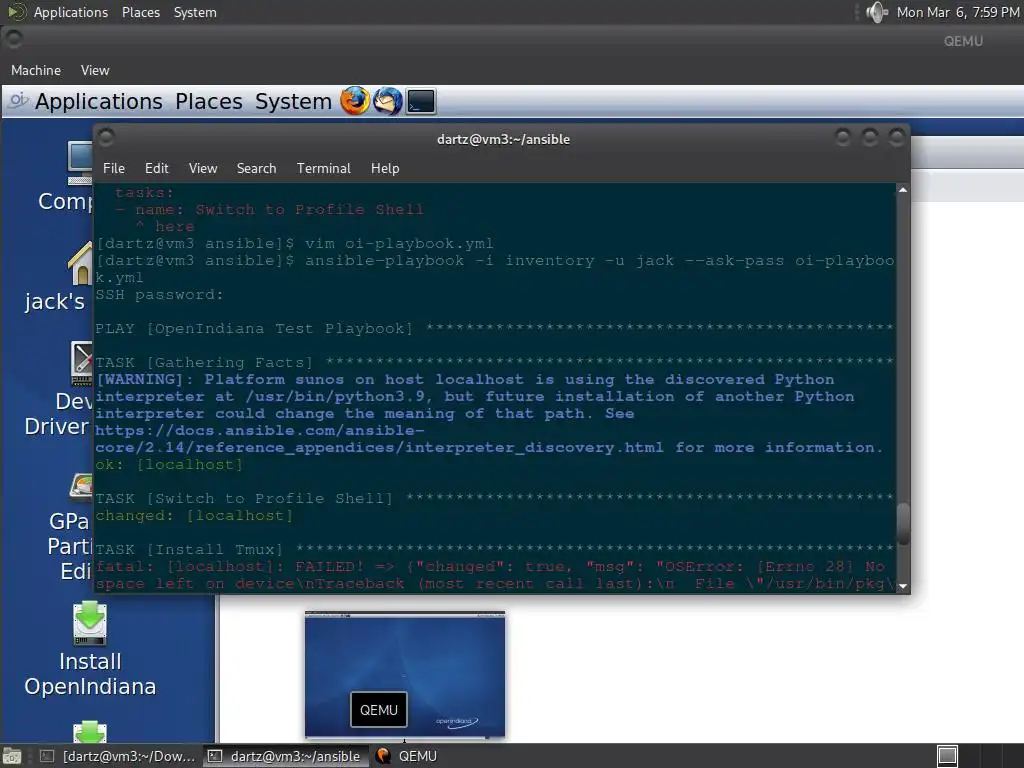This screenshot has width=1024, height=768.
Task: Open the Help menu in terminal
Action: tap(385, 168)
